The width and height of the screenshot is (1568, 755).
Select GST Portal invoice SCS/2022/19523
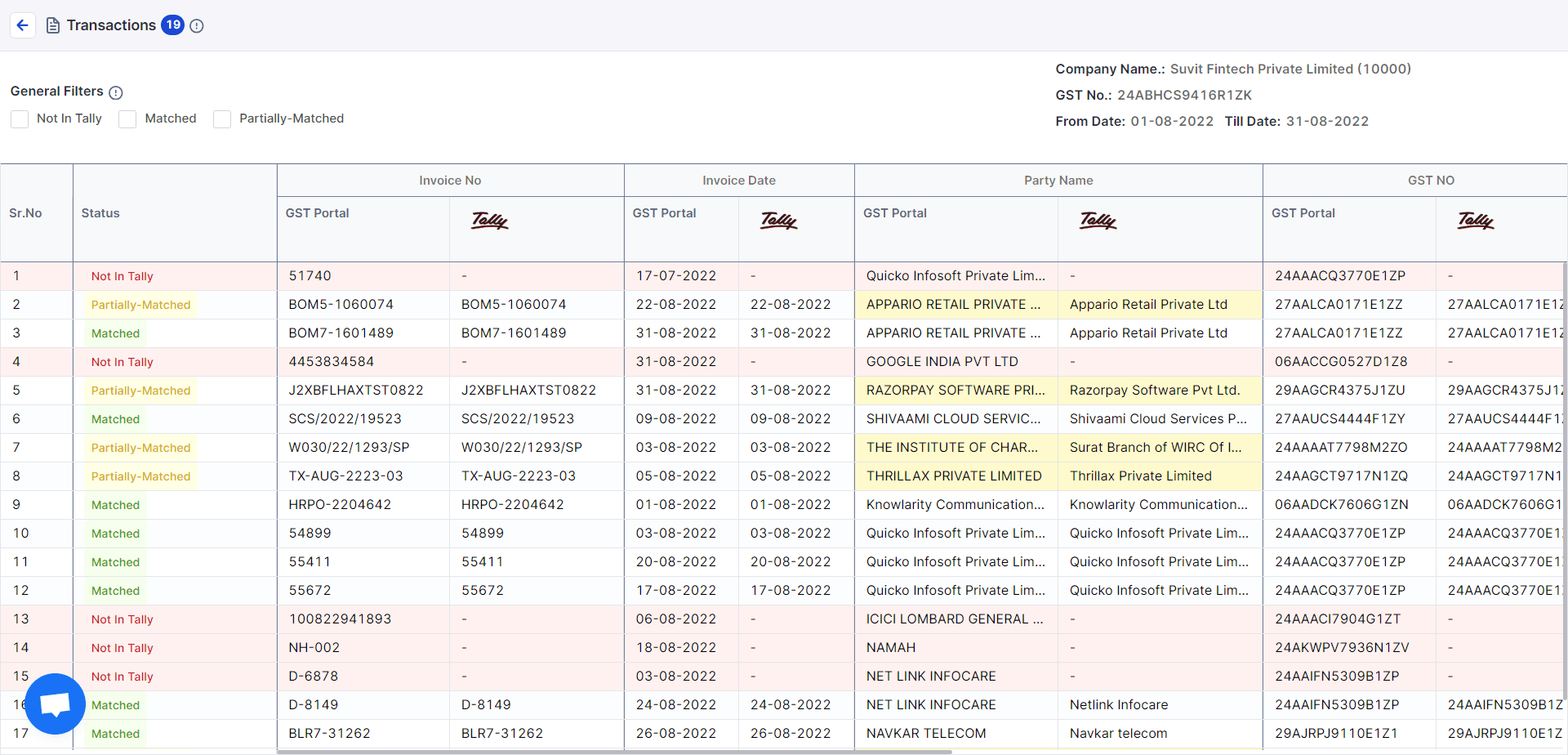(345, 419)
